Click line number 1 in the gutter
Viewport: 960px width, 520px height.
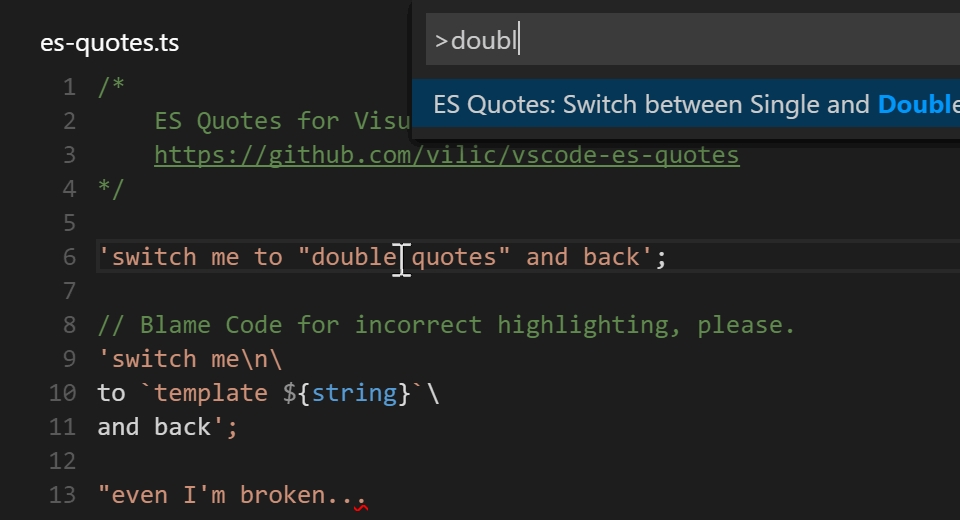point(68,87)
